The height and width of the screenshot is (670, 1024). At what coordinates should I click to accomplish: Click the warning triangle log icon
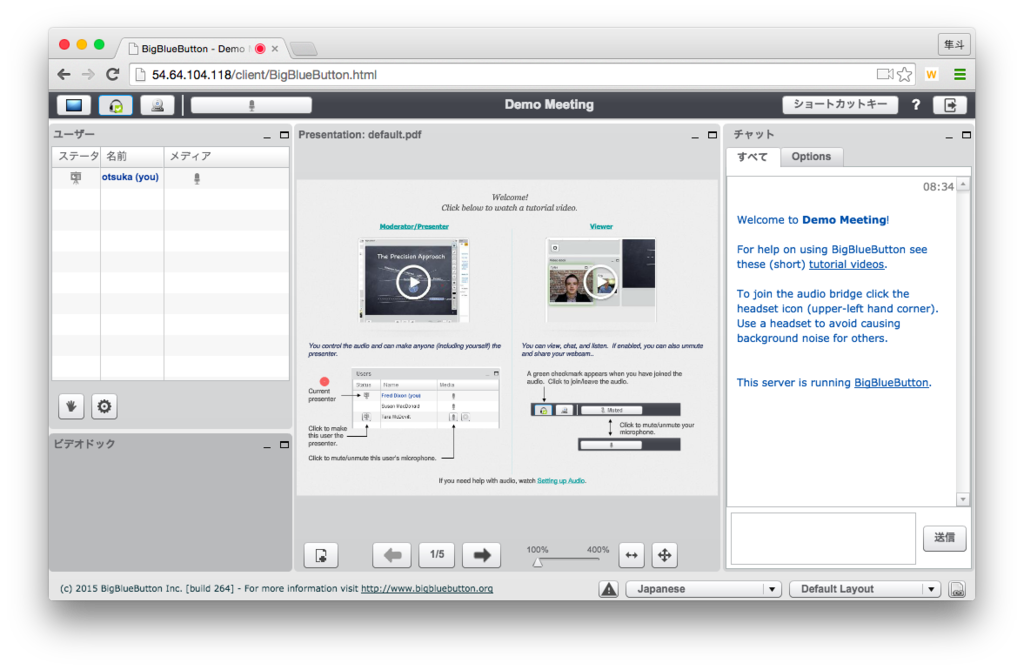tap(609, 589)
